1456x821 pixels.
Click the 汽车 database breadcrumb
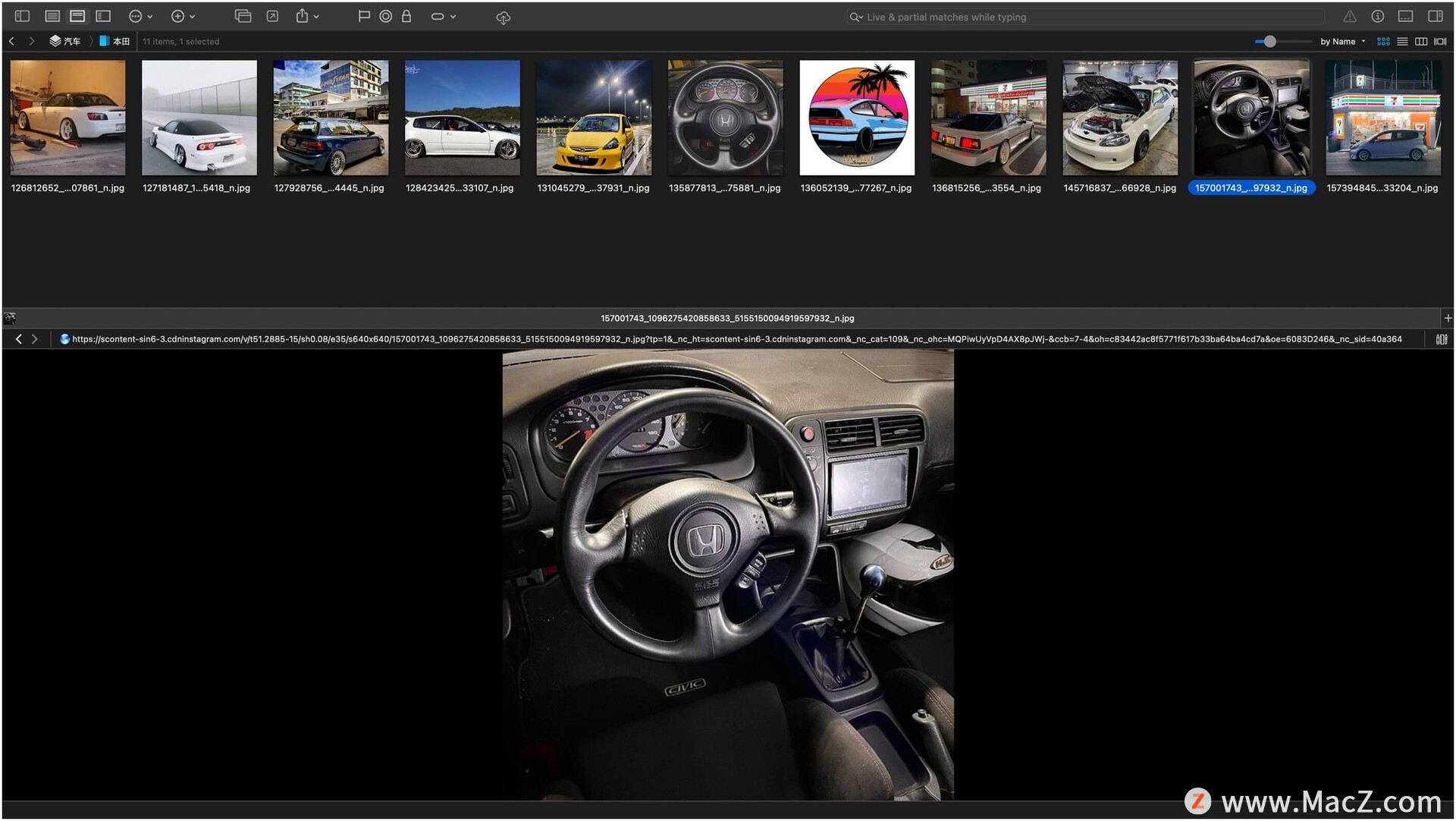(x=65, y=41)
